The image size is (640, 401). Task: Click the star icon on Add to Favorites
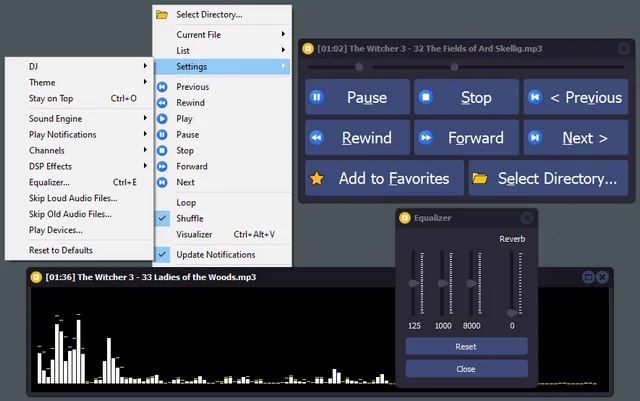(317, 179)
